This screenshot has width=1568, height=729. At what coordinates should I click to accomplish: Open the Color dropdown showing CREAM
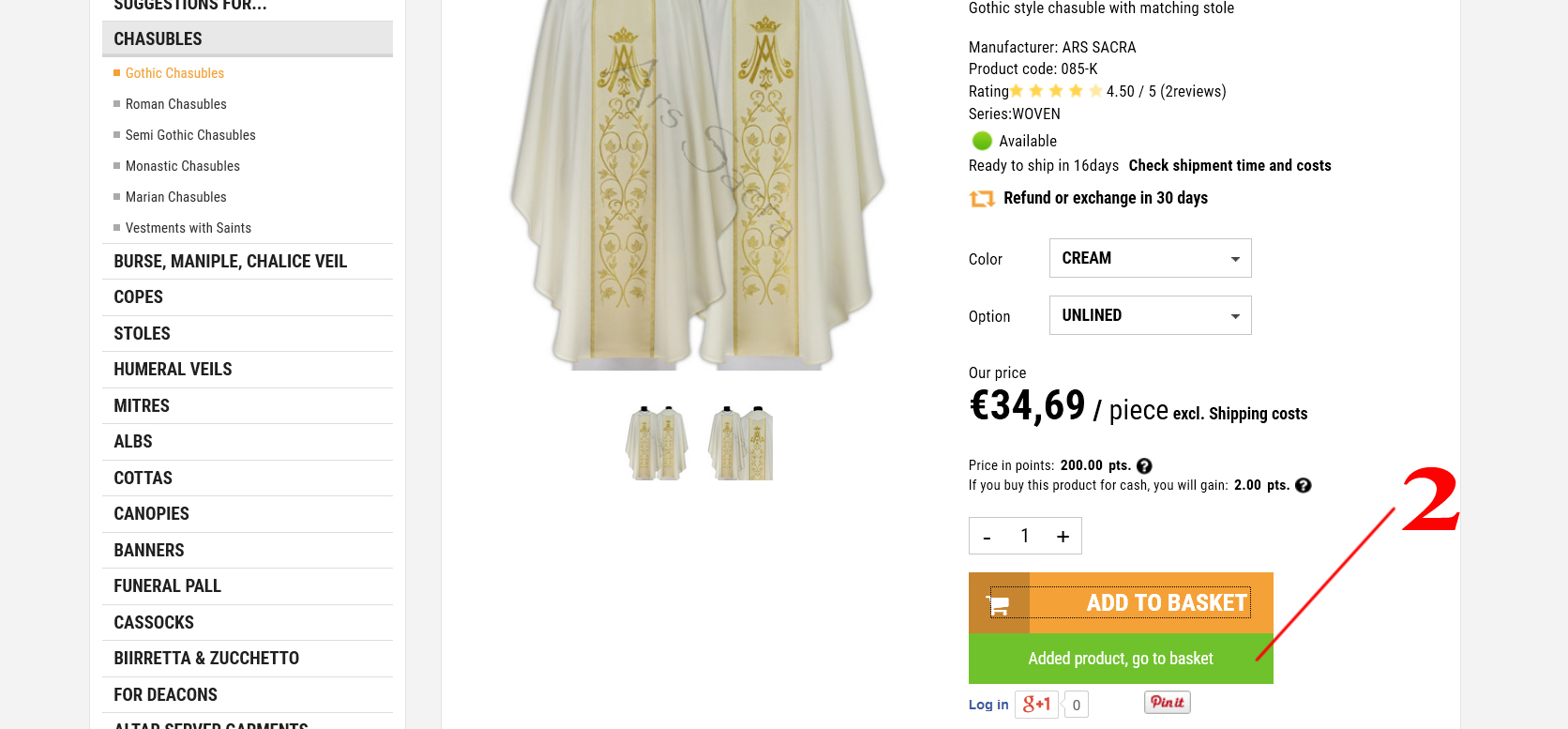pyautogui.click(x=1150, y=258)
